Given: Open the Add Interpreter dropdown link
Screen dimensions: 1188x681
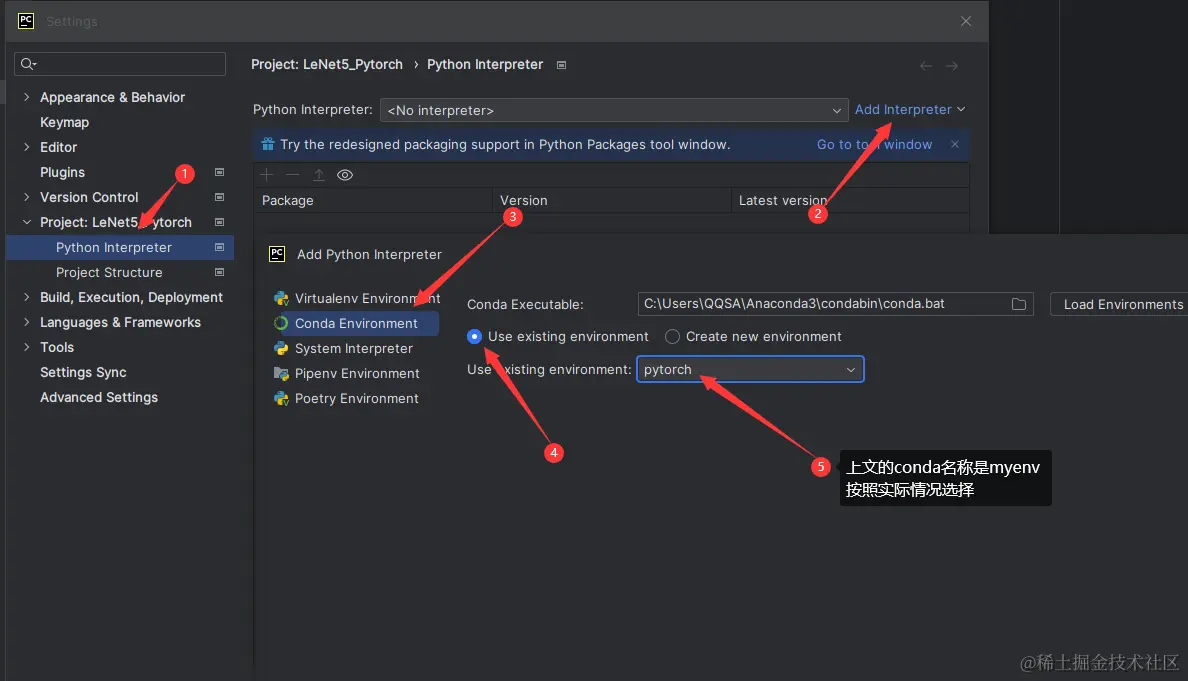Looking at the screenshot, I should (x=910, y=109).
